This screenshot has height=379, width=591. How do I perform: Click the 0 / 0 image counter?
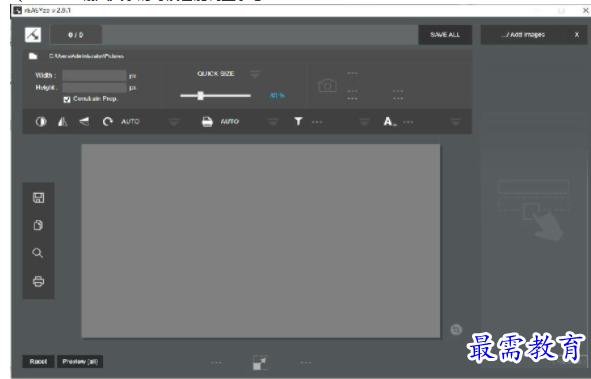coord(75,35)
